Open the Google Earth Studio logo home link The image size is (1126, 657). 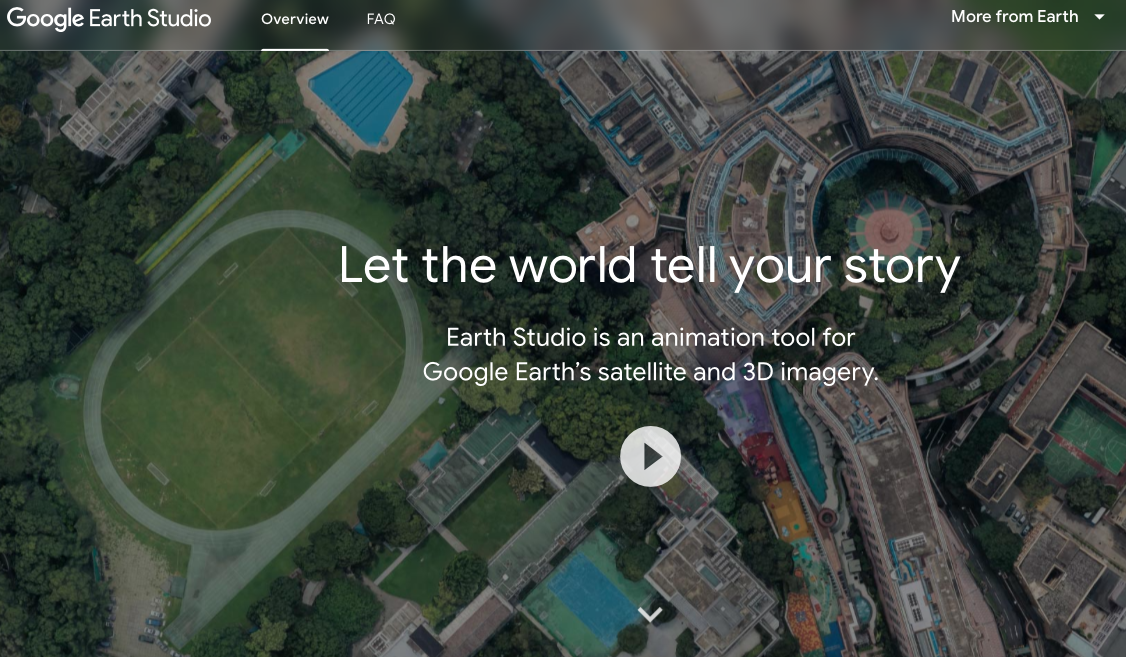point(109,19)
